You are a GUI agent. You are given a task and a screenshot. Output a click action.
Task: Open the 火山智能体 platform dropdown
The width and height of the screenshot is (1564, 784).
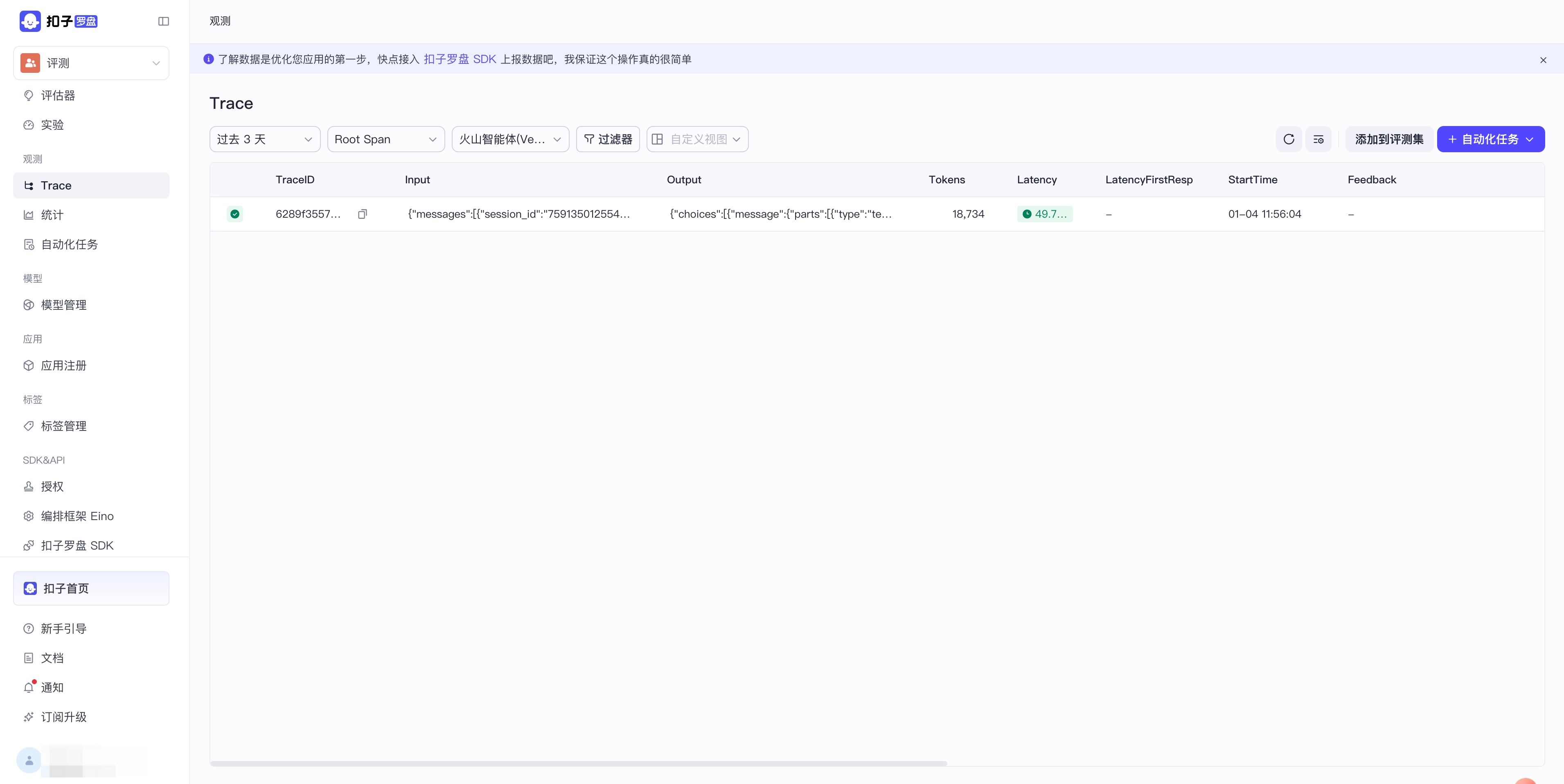click(x=510, y=139)
